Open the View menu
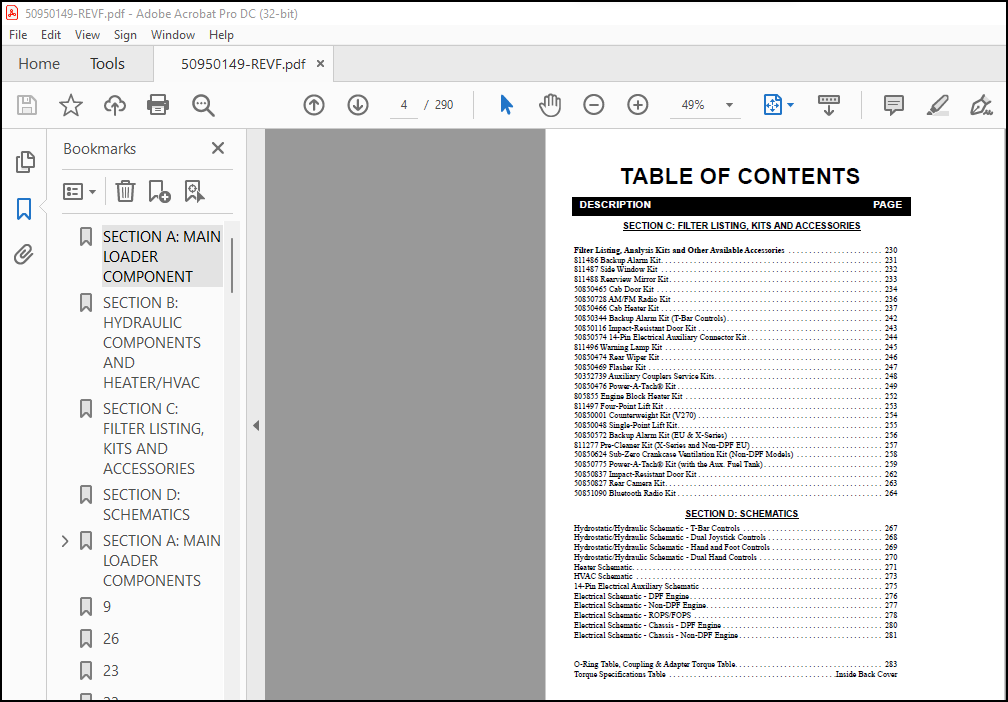This screenshot has width=1008, height=702. point(87,35)
